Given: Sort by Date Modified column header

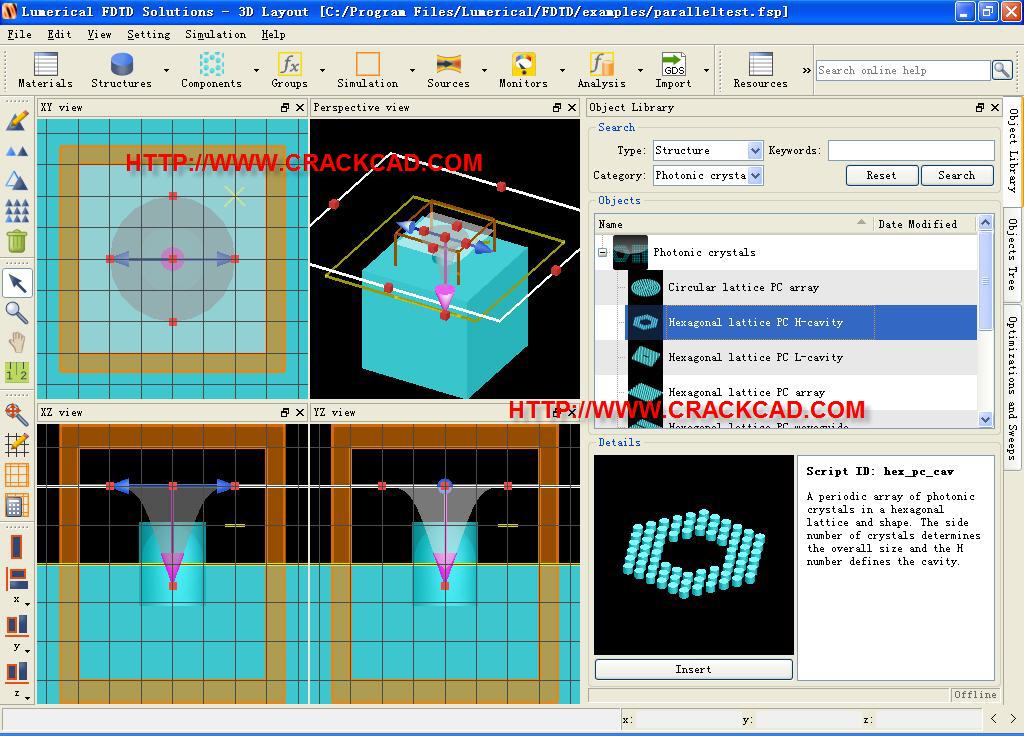Looking at the screenshot, I should tap(925, 224).
